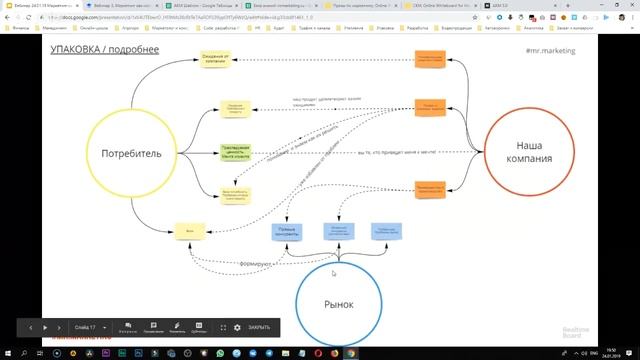Enter fullscreen mode in presentation toolbar
The width and height of the screenshot is (640, 360).
point(223,328)
